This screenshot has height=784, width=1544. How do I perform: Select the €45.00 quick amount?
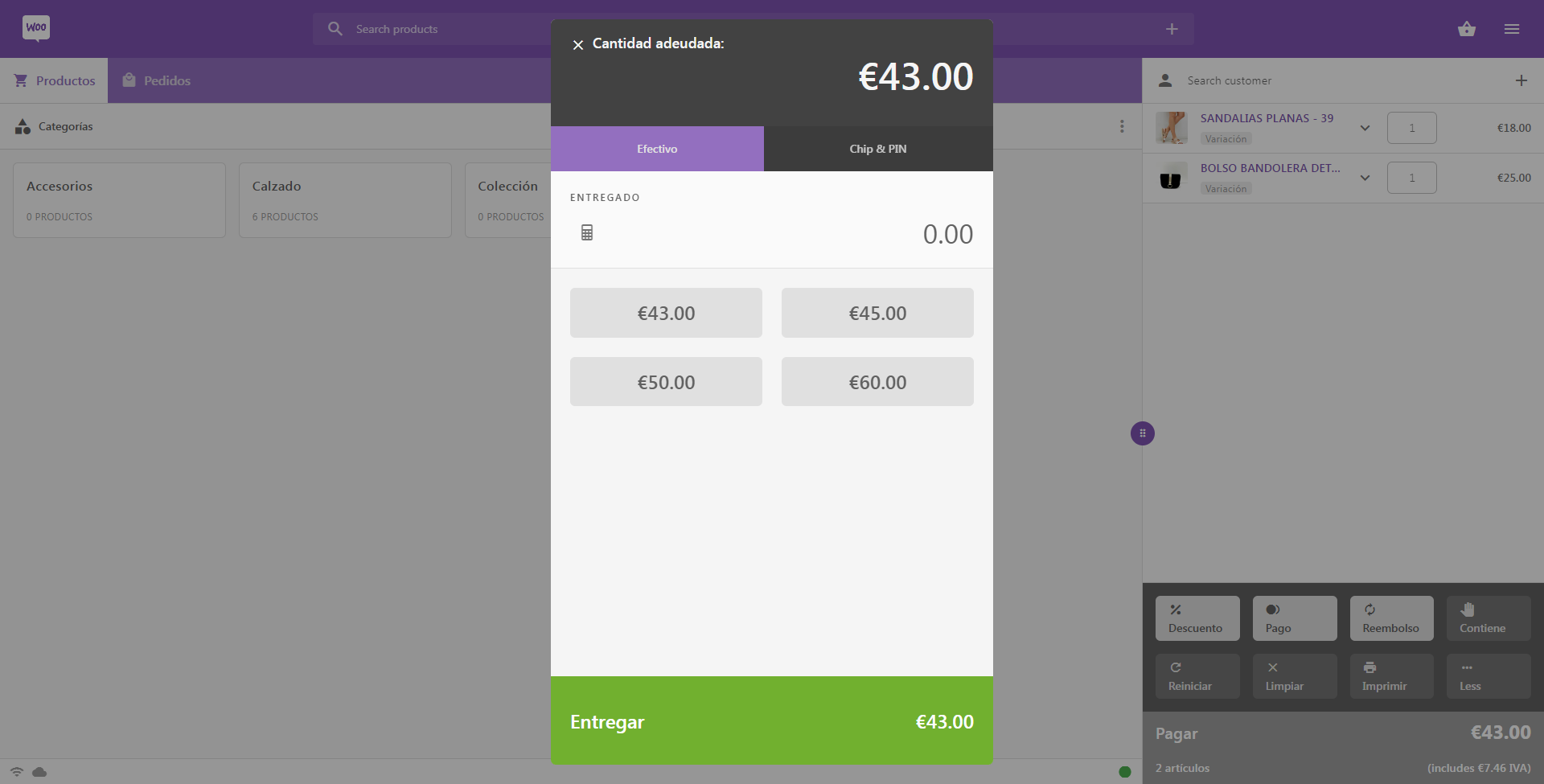tap(877, 313)
